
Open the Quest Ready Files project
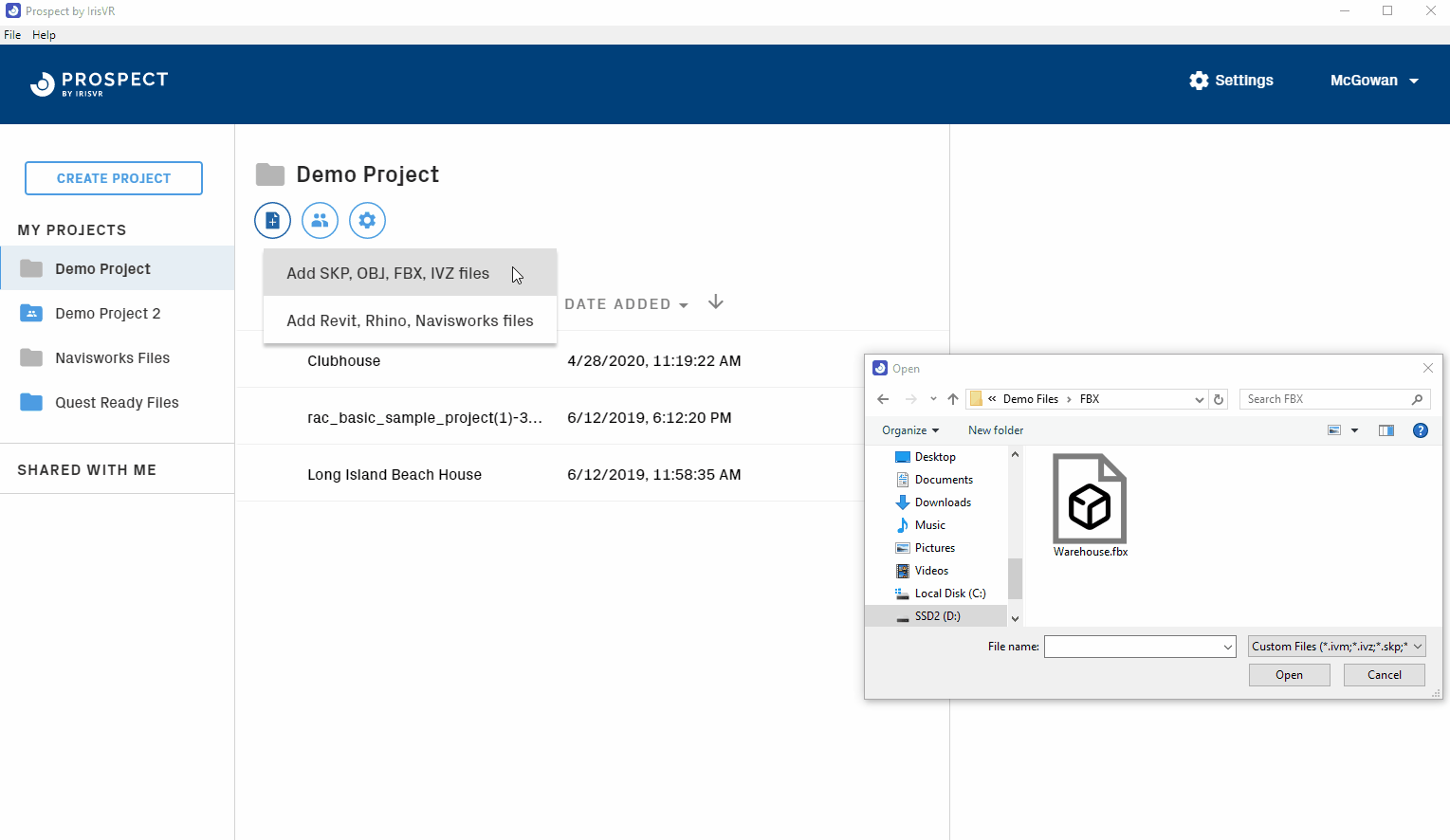click(x=118, y=402)
